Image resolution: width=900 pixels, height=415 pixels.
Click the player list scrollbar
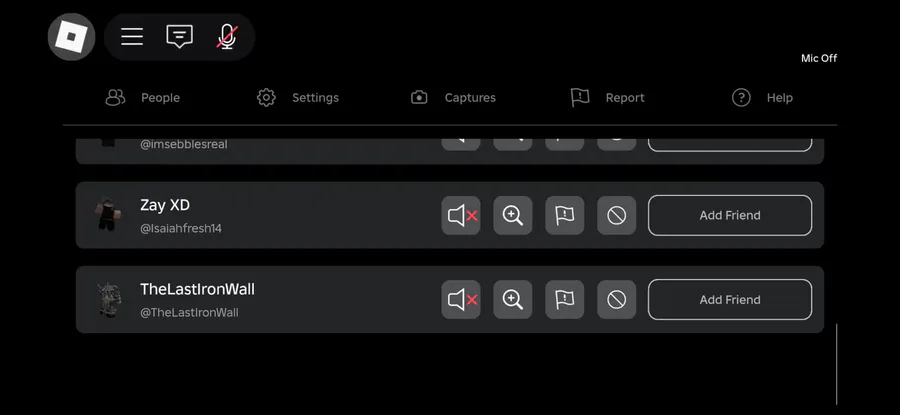coord(836,364)
